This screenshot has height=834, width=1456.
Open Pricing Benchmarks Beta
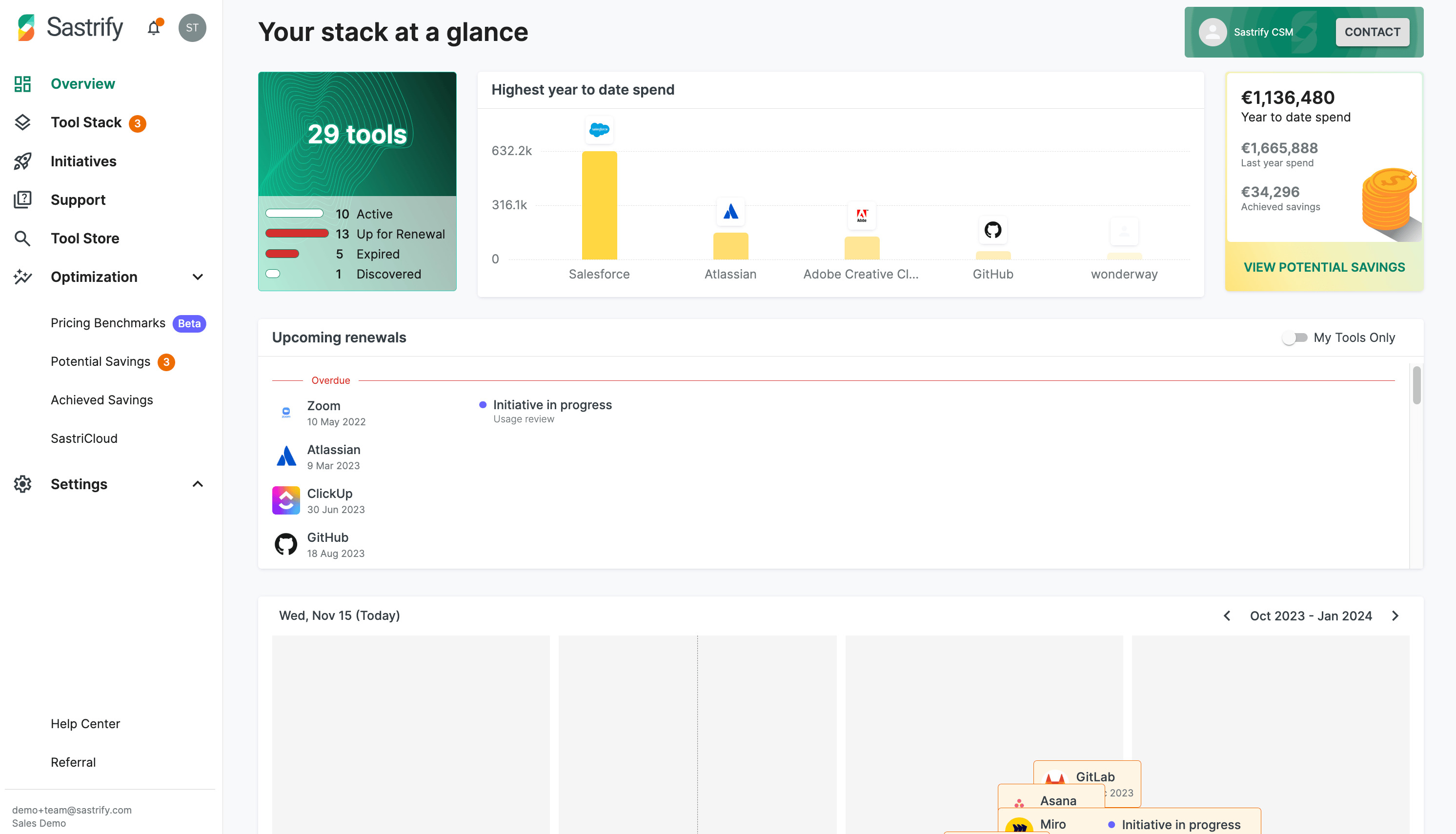pyautogui.click(x=108, y=323)
